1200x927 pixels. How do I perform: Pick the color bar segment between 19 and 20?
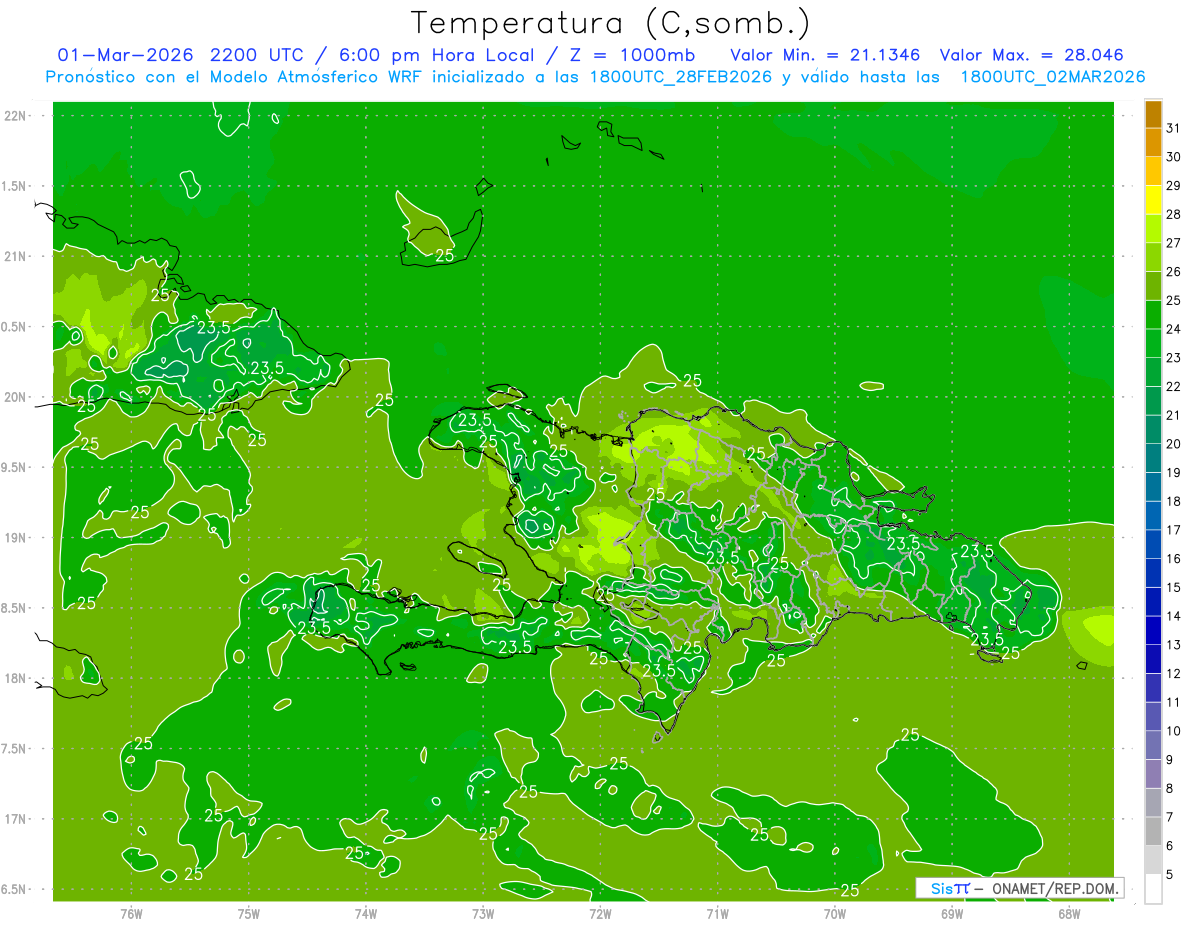tap(1153, 459)
